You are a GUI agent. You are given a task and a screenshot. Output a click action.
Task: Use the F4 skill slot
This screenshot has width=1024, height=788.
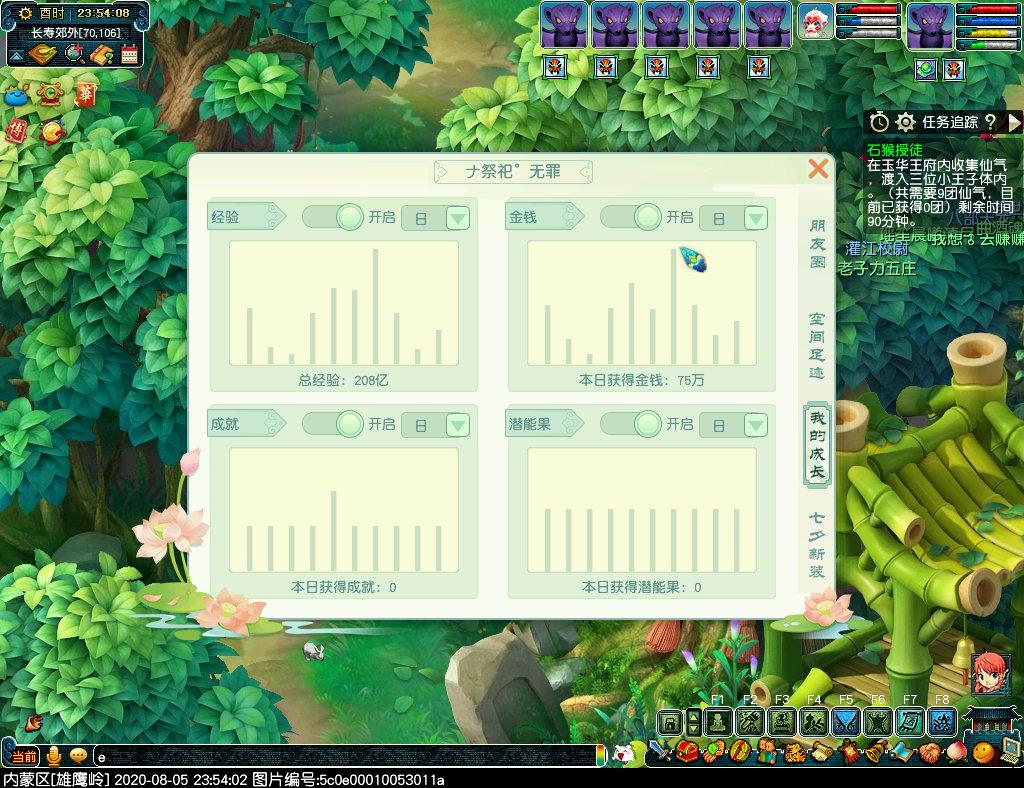click(x=814, y=722)
